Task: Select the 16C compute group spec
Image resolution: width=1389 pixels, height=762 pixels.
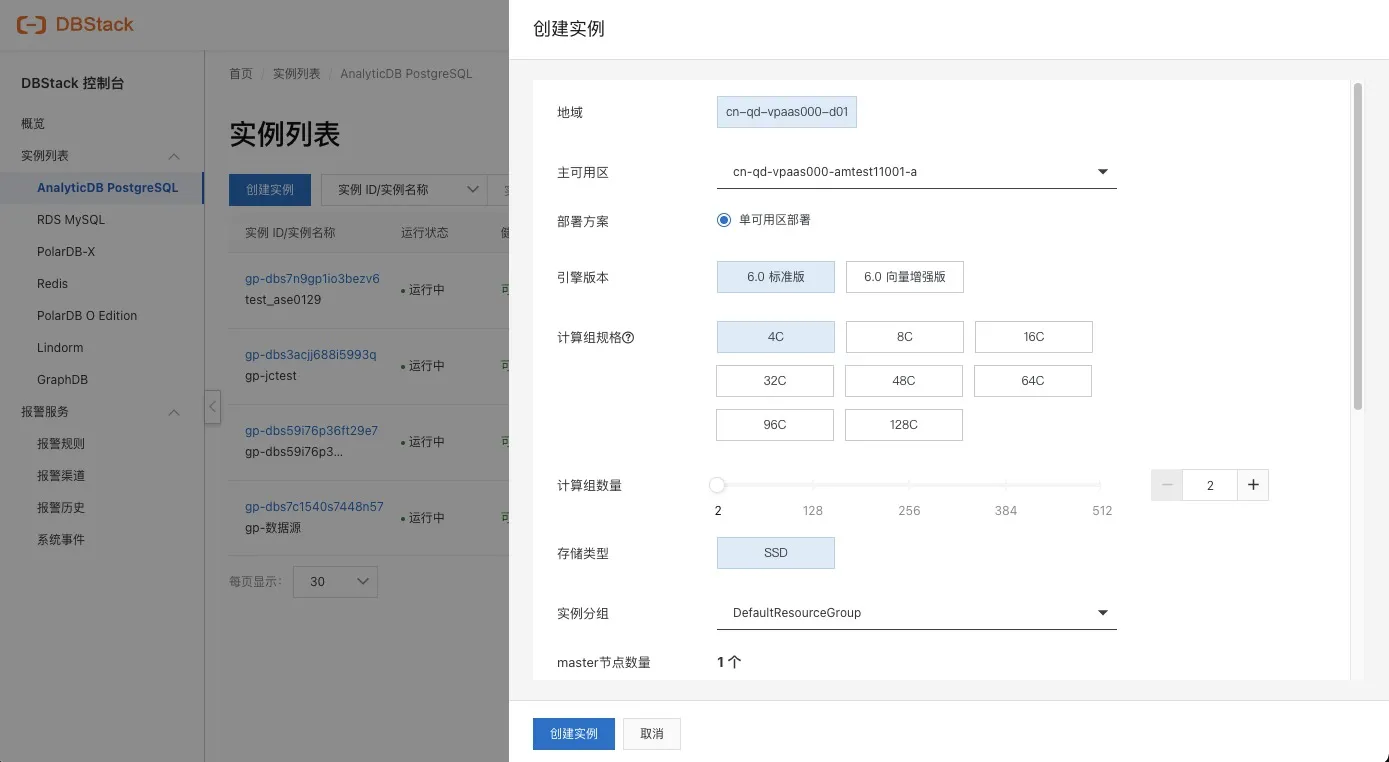Action: [x=1034, y=337]
